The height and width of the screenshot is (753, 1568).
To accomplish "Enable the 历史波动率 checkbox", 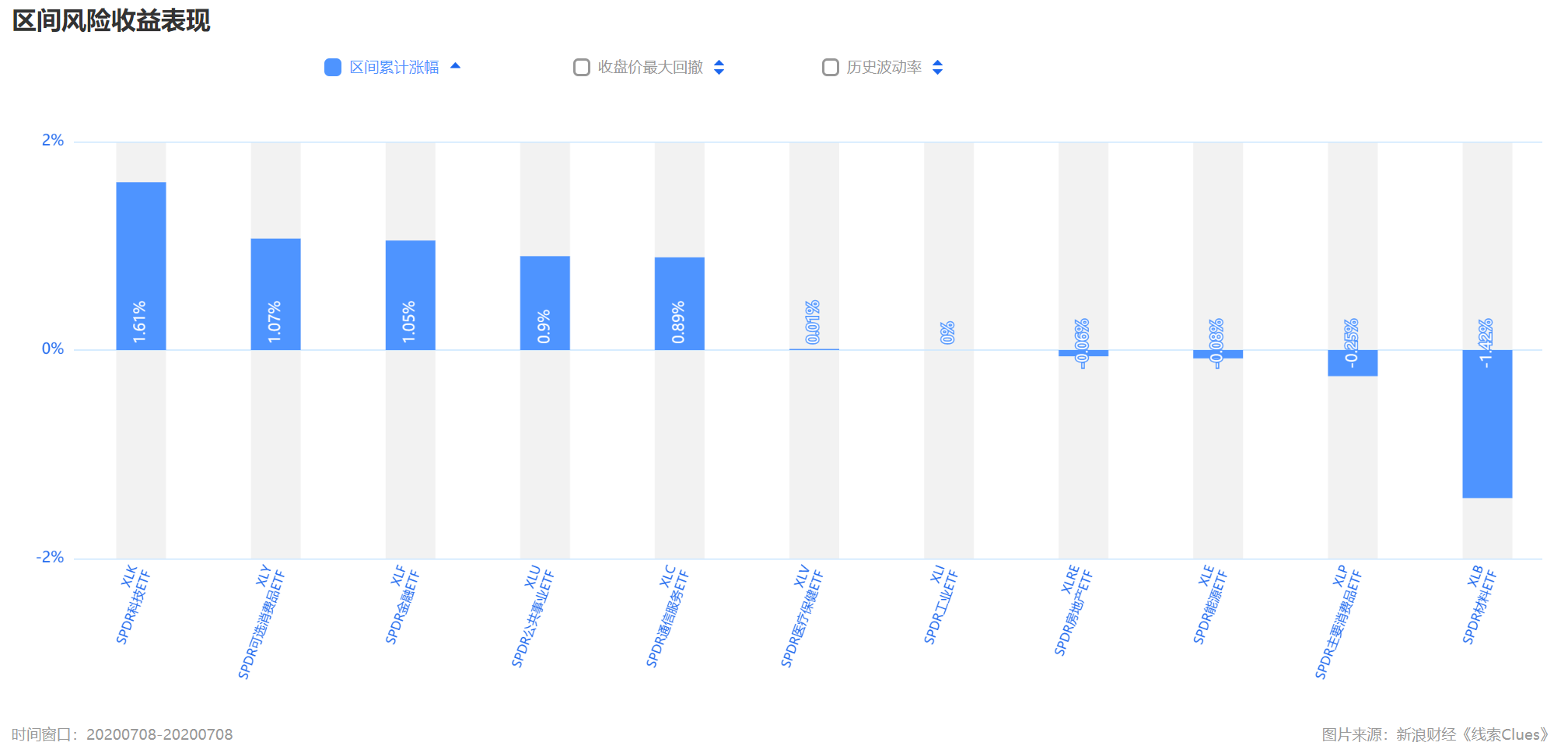I will 831,68.
